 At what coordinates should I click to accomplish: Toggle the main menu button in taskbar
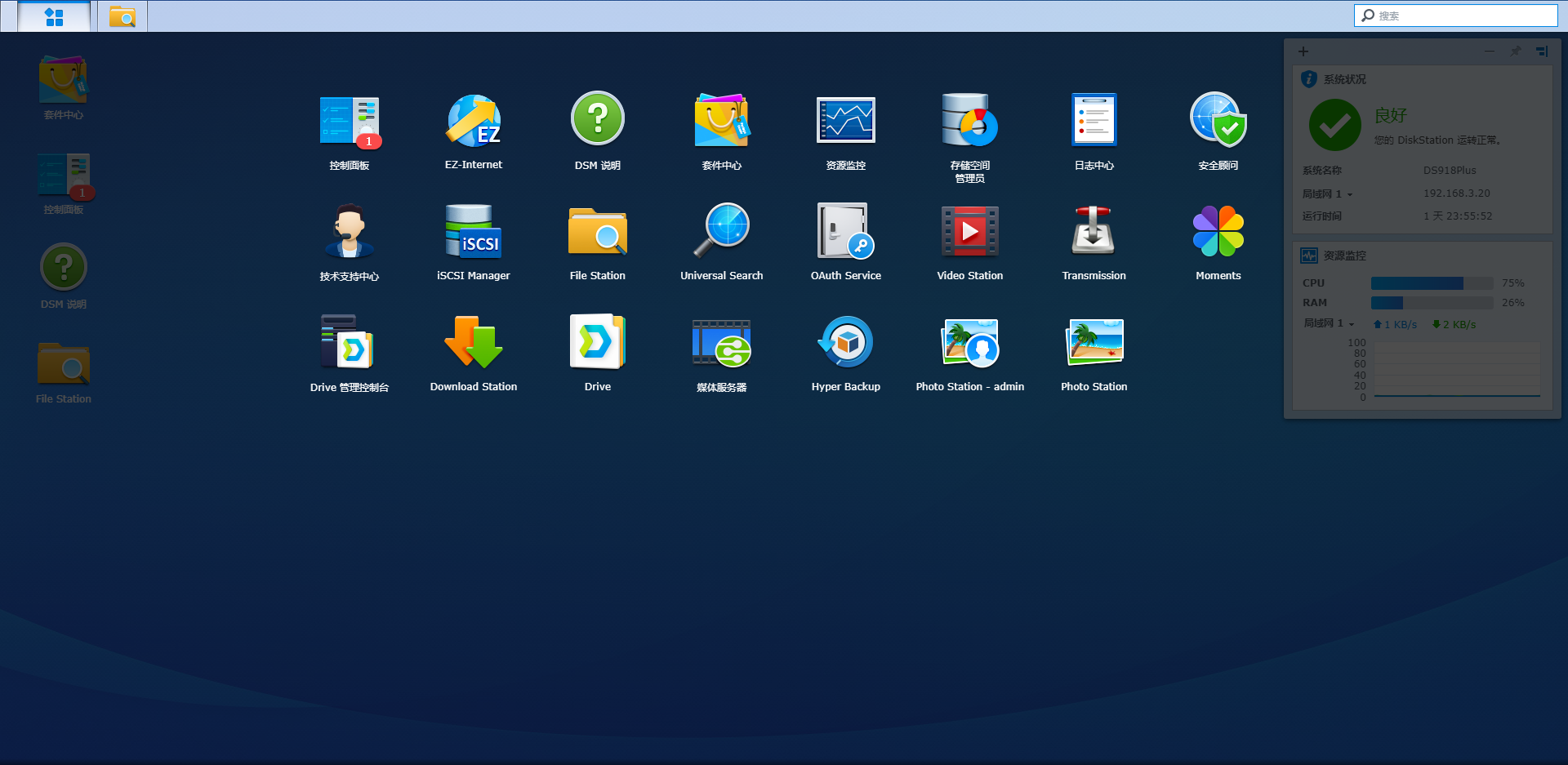(54, 16)
